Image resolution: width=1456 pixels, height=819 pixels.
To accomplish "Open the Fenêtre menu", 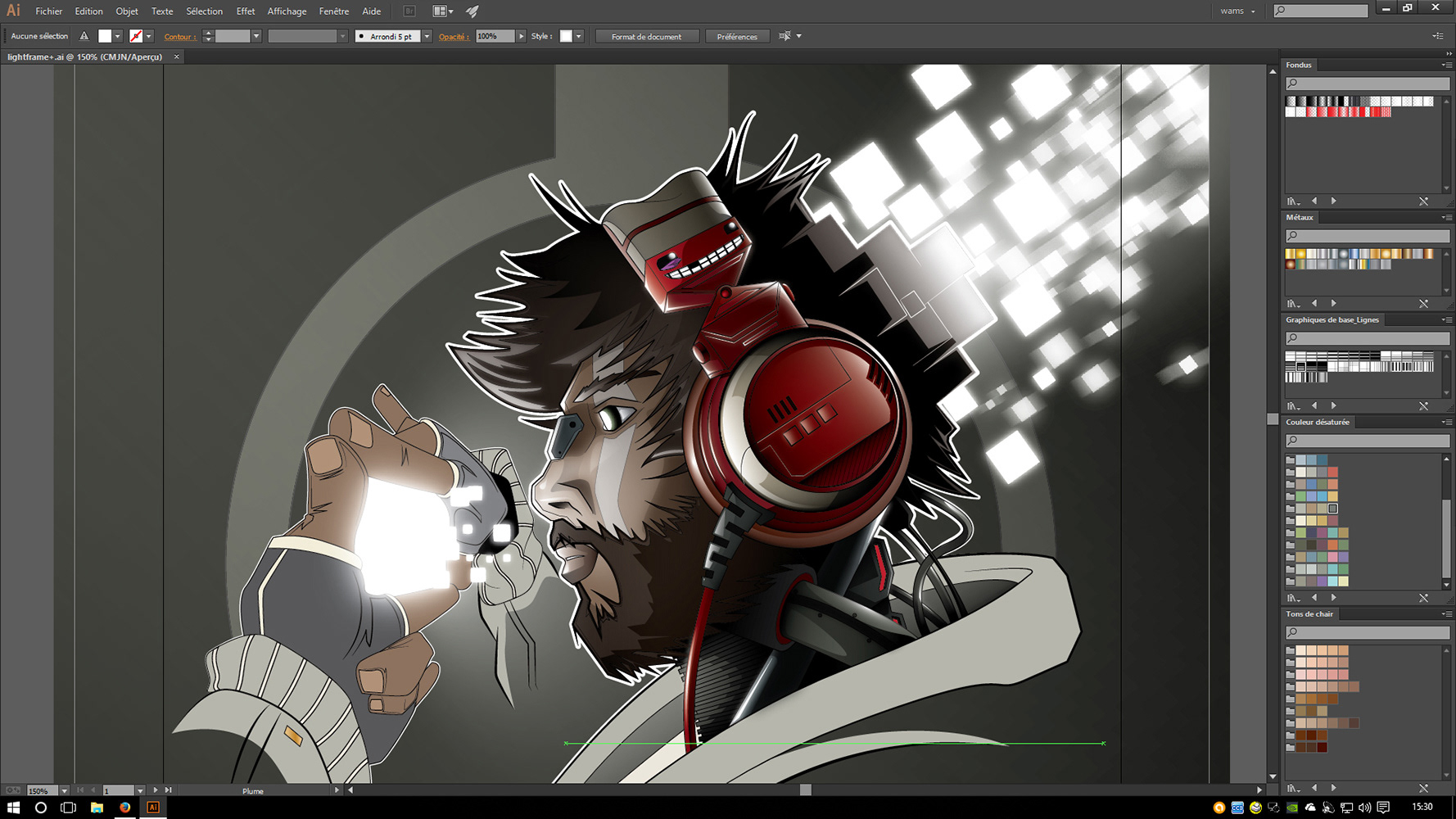I will click(333, 11).
